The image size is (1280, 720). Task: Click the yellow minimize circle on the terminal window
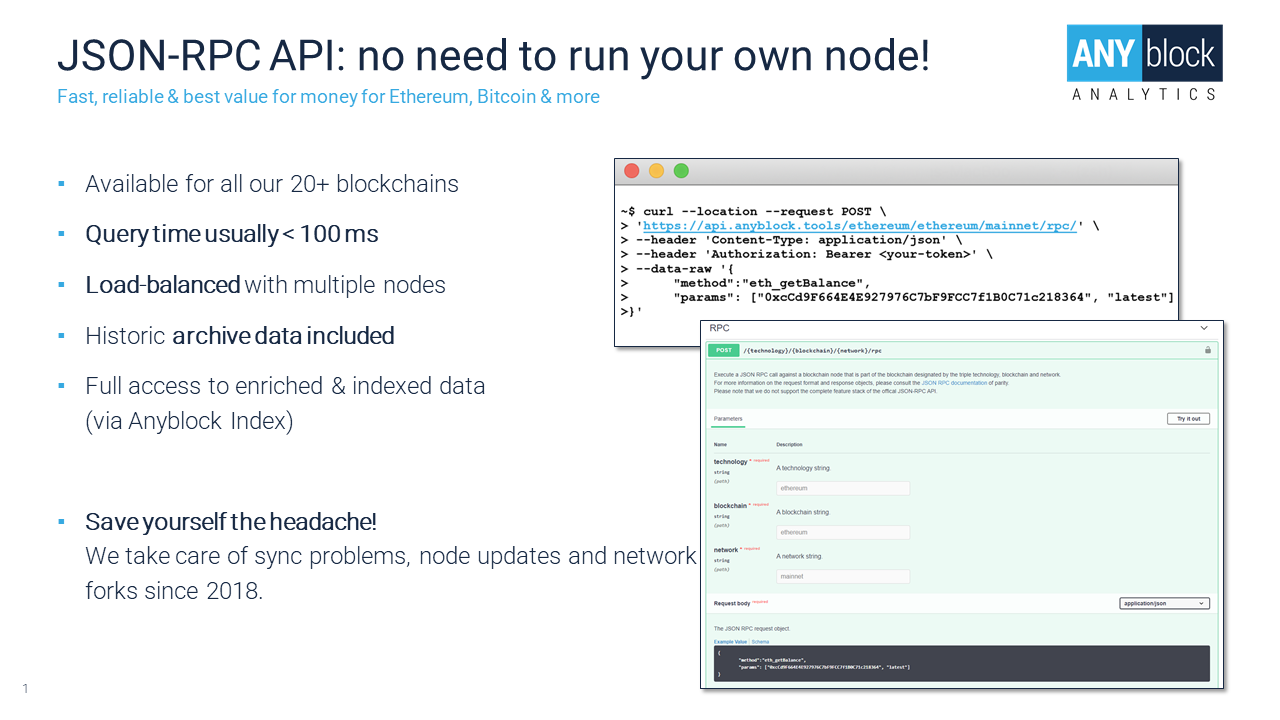656,170
